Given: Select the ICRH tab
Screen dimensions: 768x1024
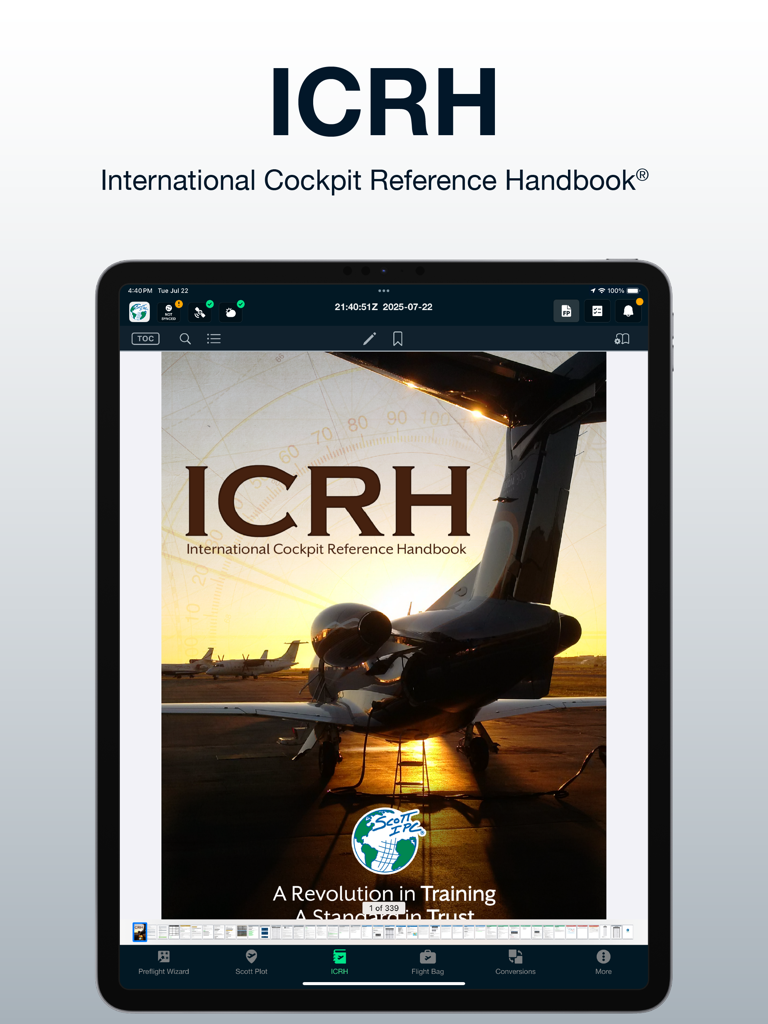Looking at the screenshot, I should (340, 963).
